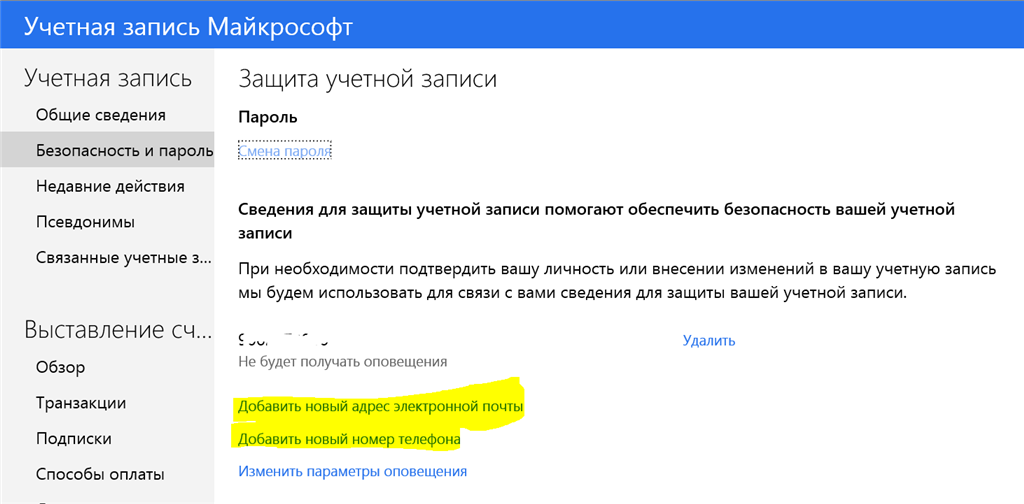Go to Способы оплаты page
Viewport: 1024px width, 504px height.
tap(100, 474)
